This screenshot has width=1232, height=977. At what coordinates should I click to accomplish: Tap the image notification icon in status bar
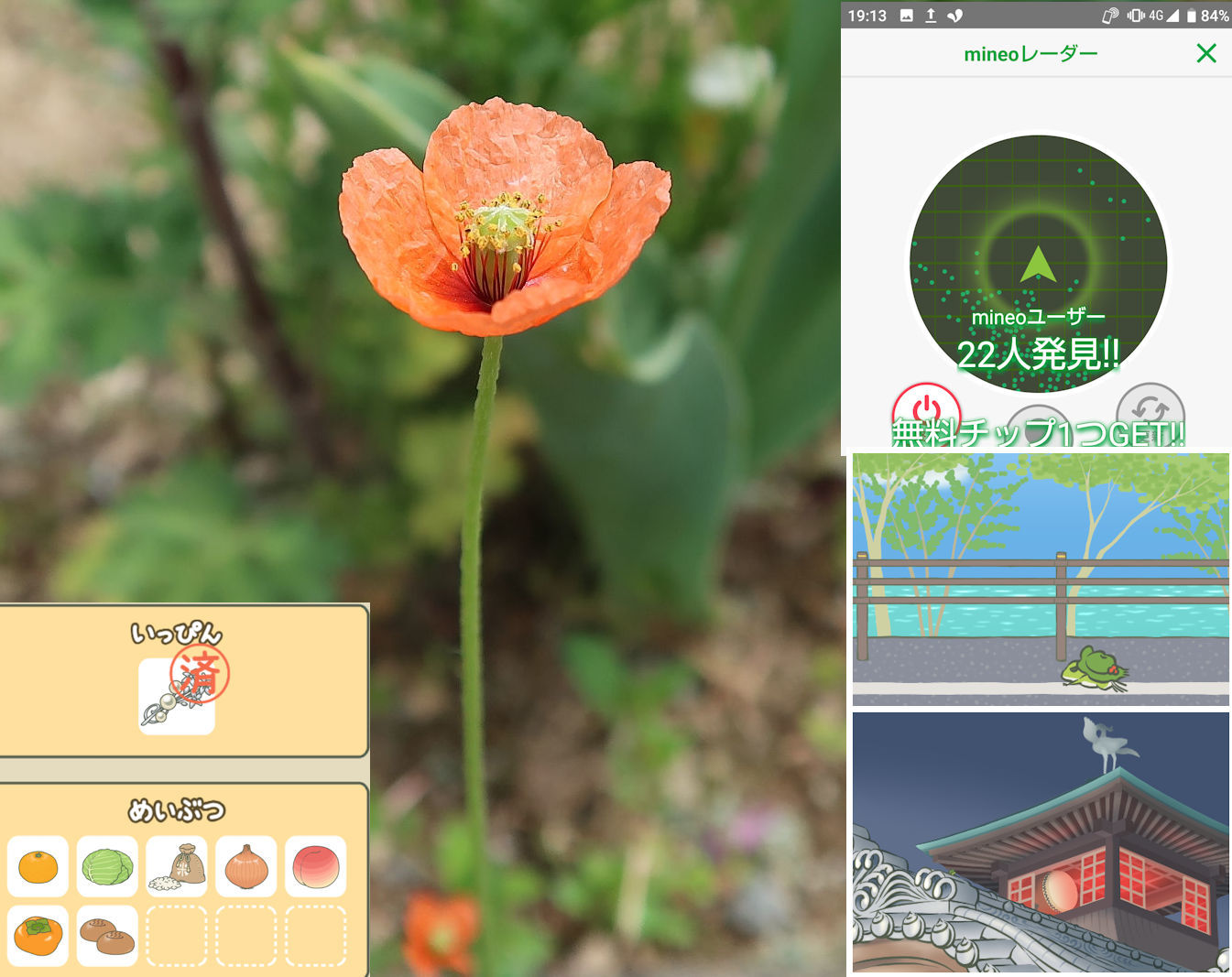tap(906, 16)
